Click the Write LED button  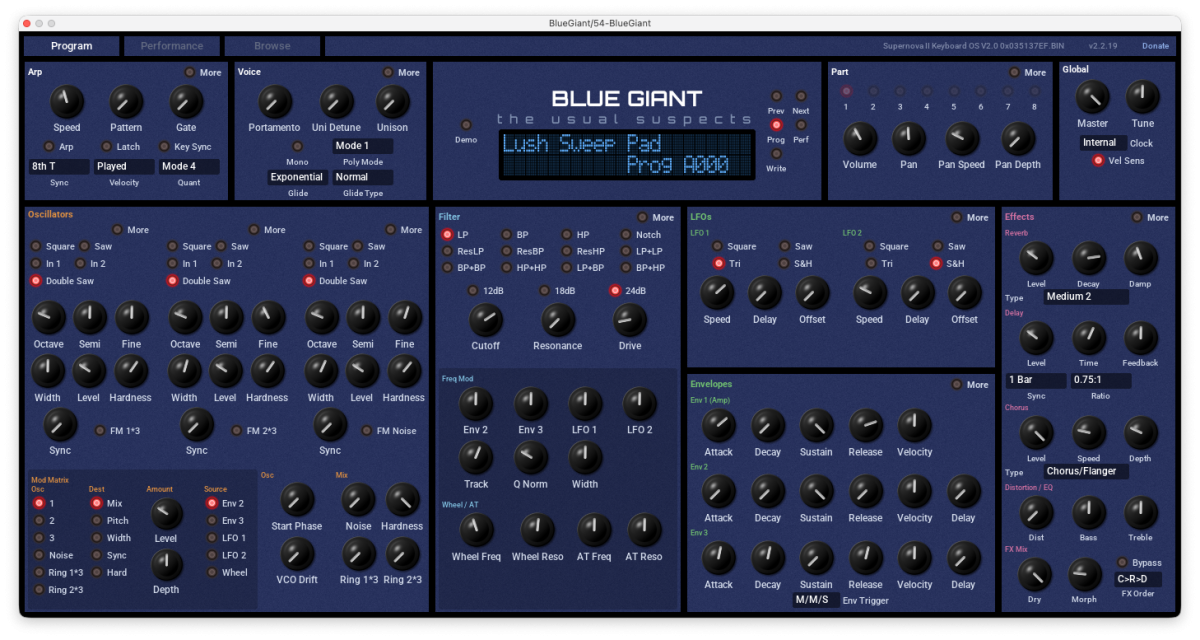(776, 154)
